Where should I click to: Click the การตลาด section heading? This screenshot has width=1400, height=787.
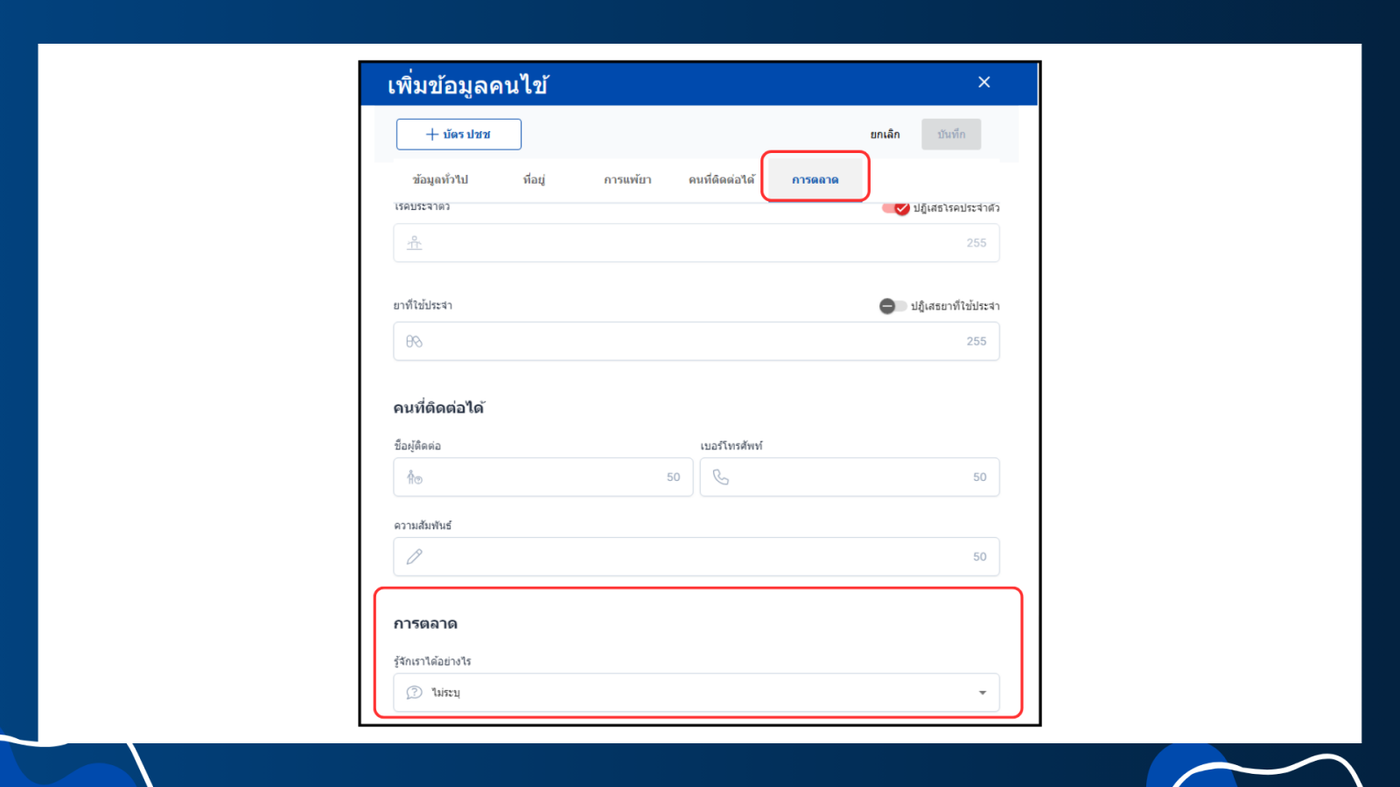pos(425,624)
